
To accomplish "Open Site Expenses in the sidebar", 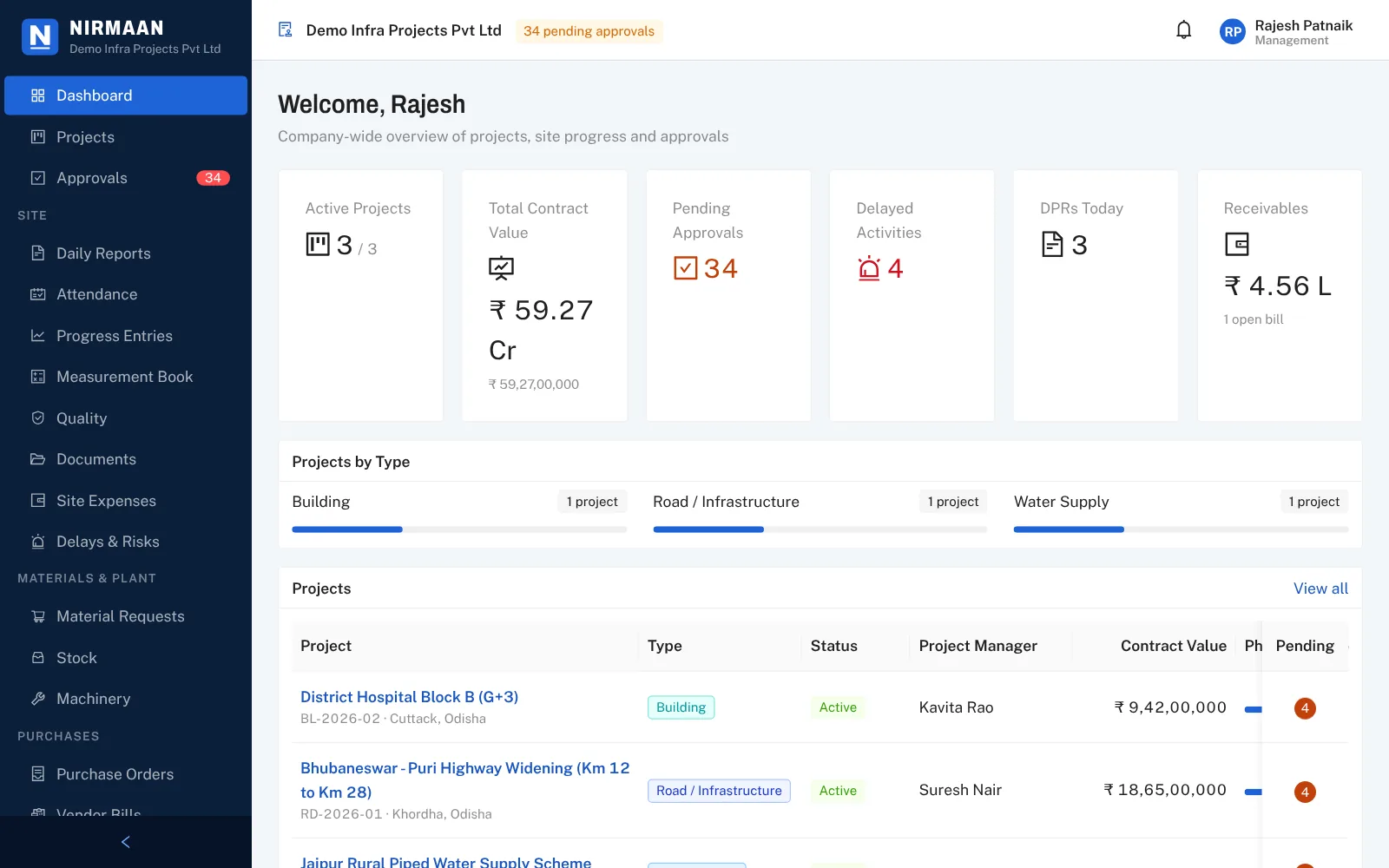I will [126, 501].
